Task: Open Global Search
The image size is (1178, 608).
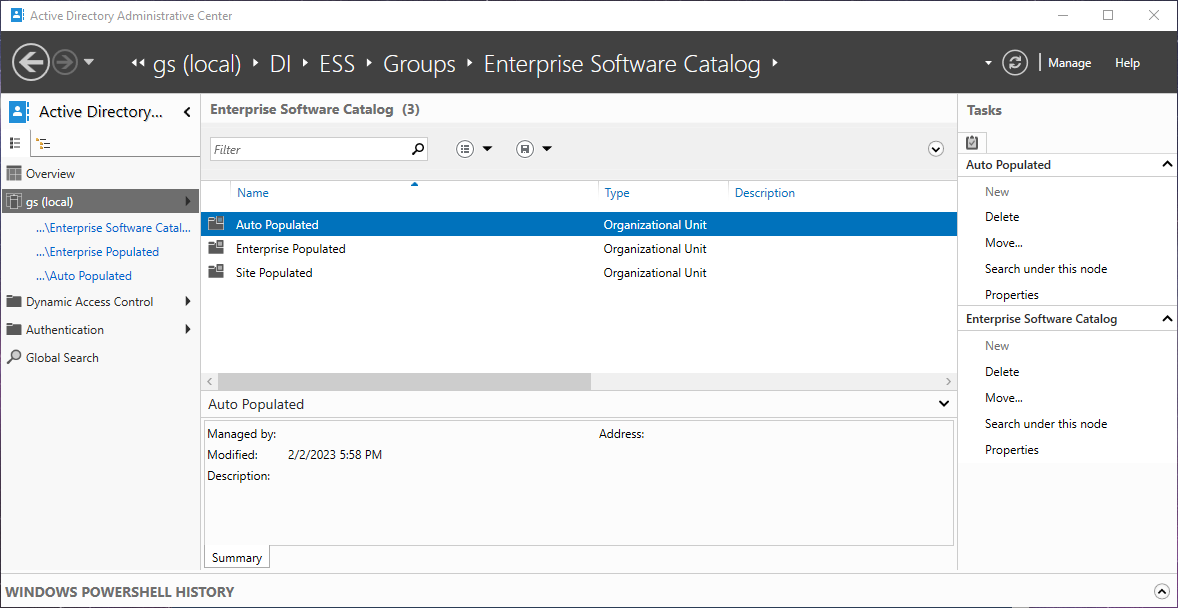Action: pos(62,358)
